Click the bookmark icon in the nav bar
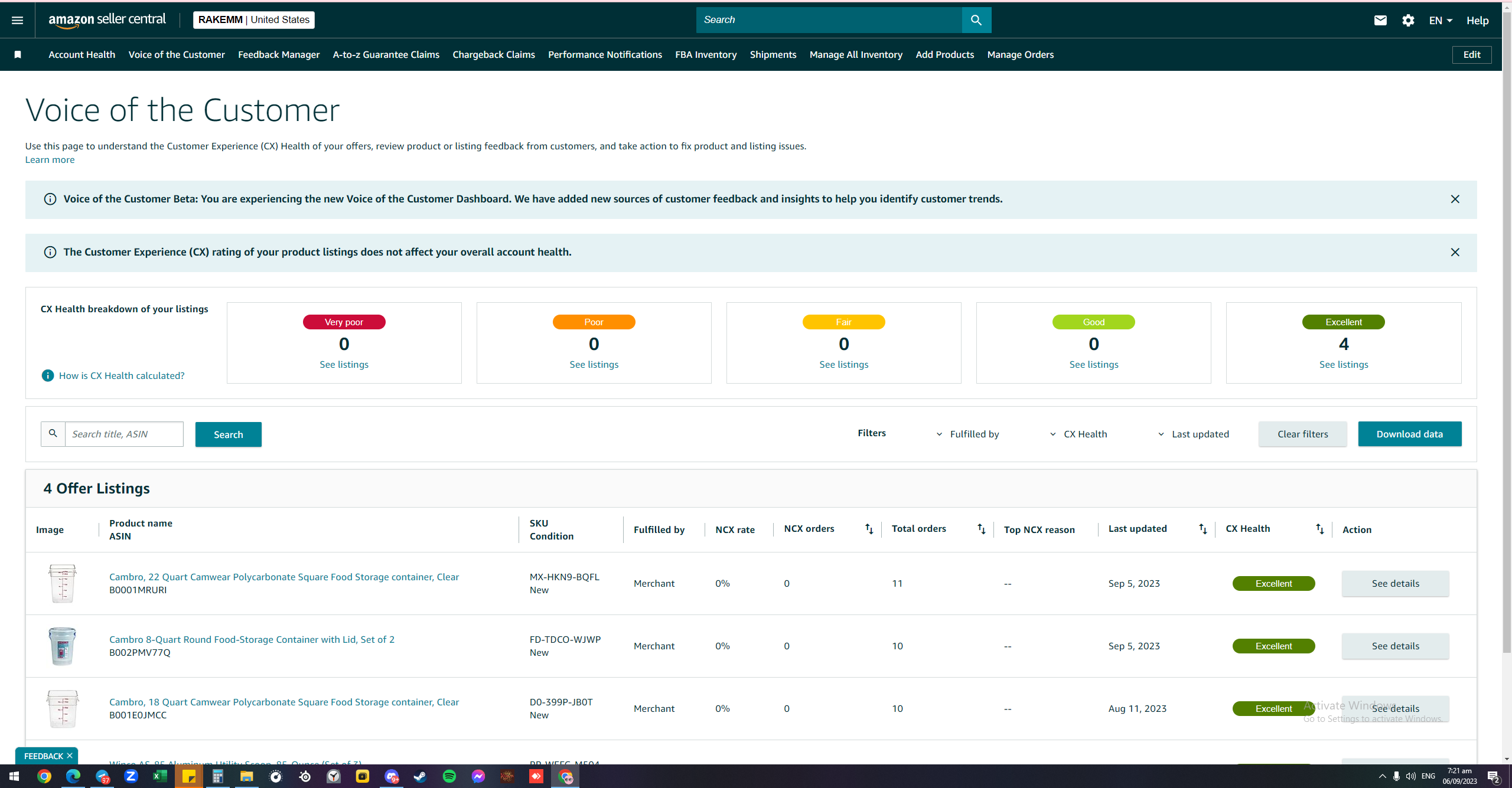The width and height of the screenshot is (1512, 788). pyautogui.click(x=18, y=54)
